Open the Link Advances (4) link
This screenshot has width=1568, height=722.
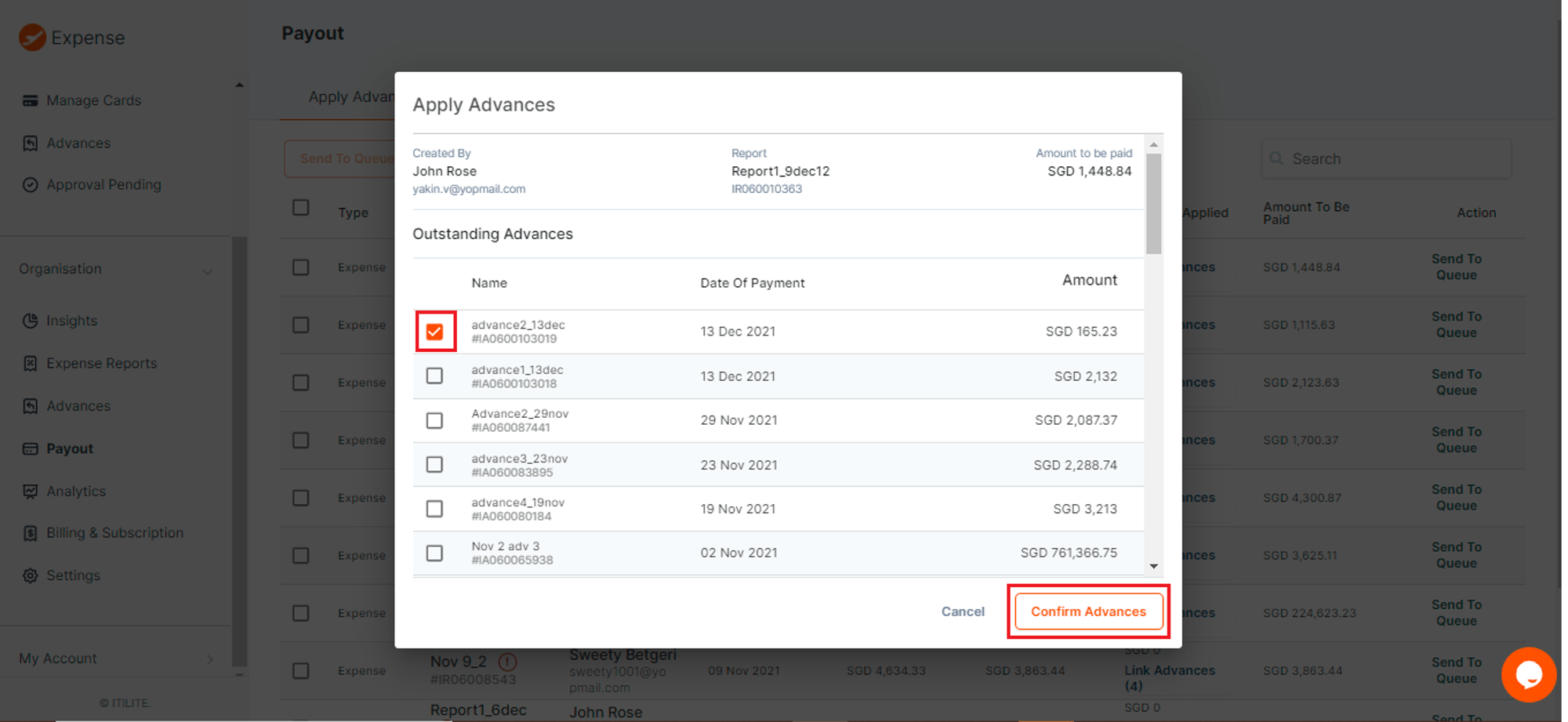click(x=1169, y=678)
